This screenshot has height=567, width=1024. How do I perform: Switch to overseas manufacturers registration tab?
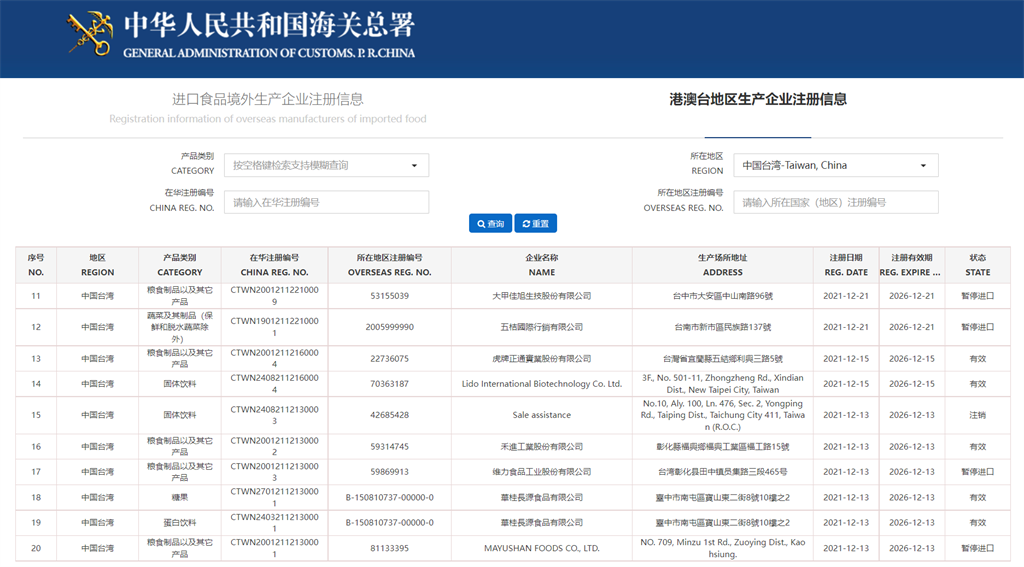[268, 108]
